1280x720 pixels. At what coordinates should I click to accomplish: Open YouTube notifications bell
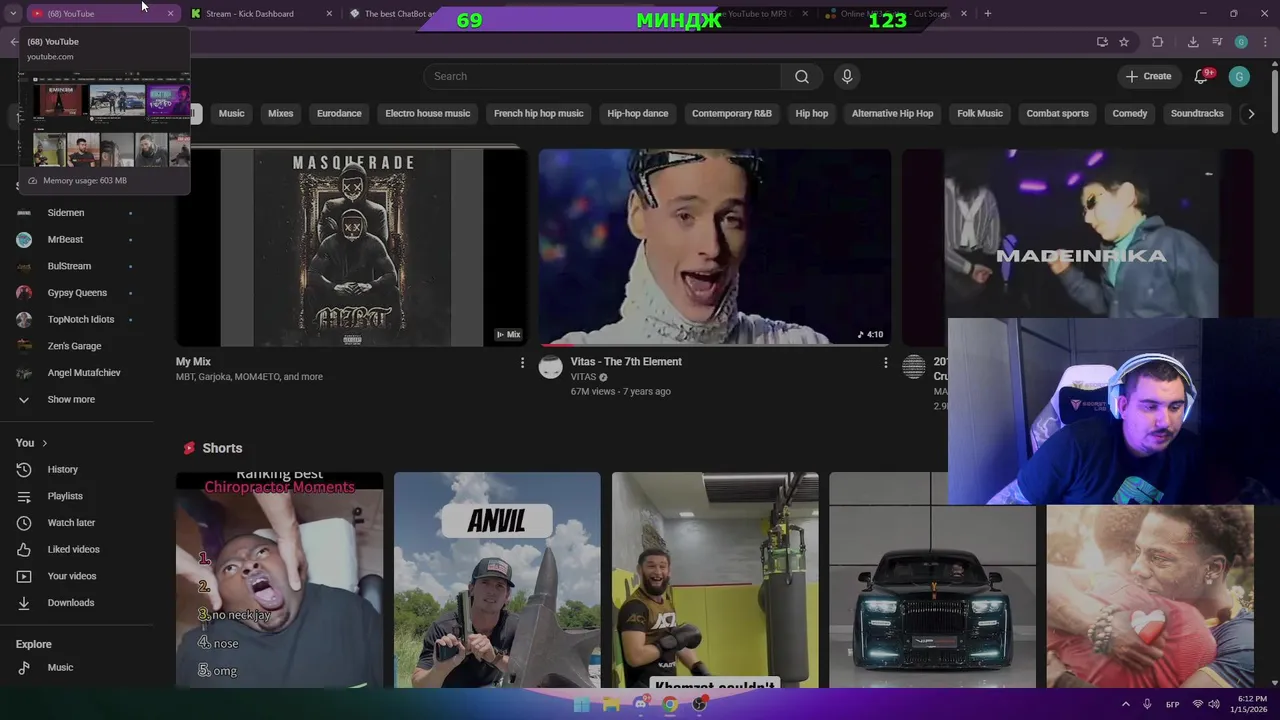point(1202,76)
